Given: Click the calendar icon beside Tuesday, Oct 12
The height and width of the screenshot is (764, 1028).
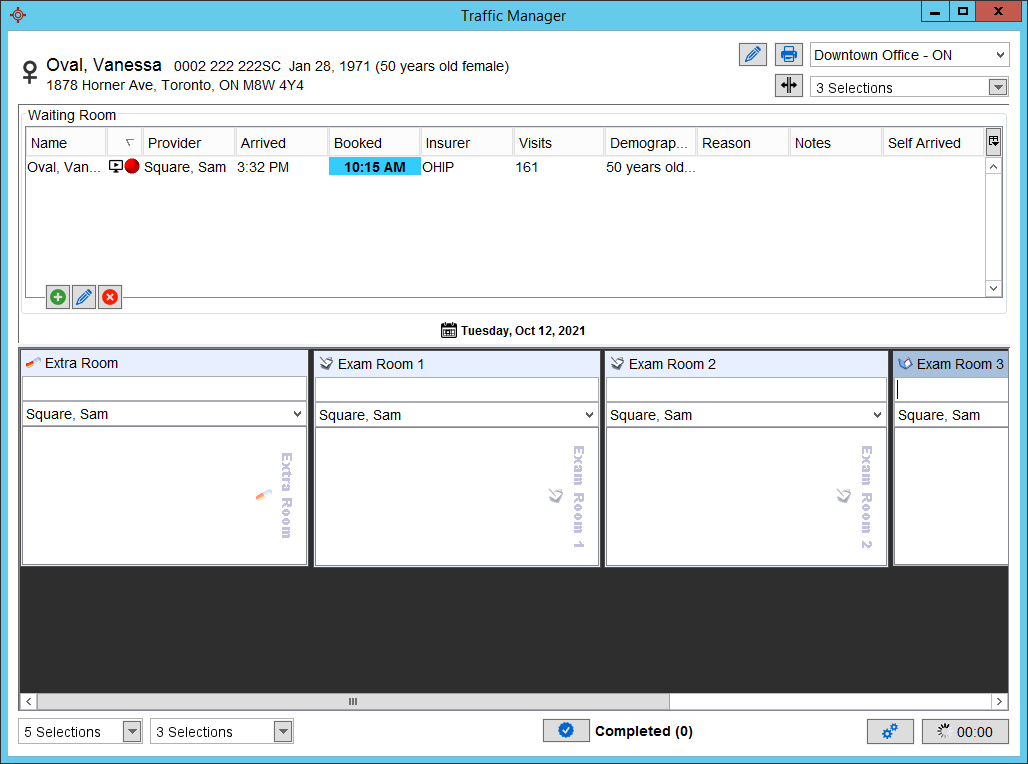Looking at the screenshot, I should (449, 330).
